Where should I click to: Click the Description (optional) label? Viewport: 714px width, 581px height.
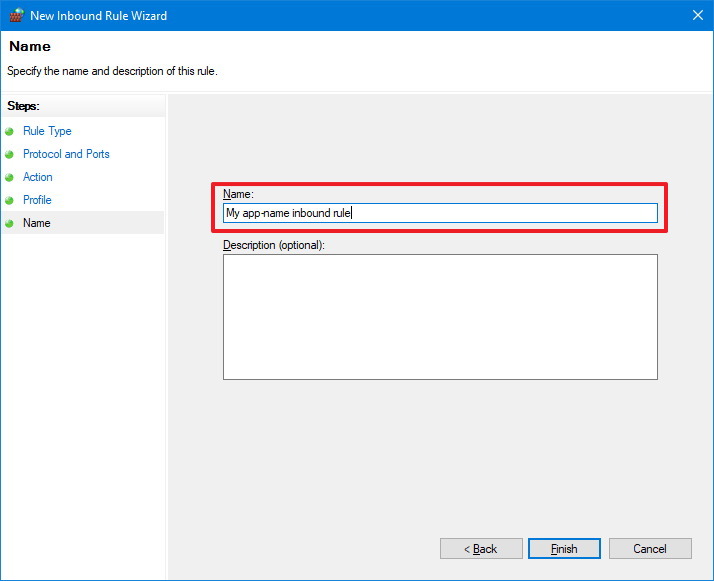point(274,245)
